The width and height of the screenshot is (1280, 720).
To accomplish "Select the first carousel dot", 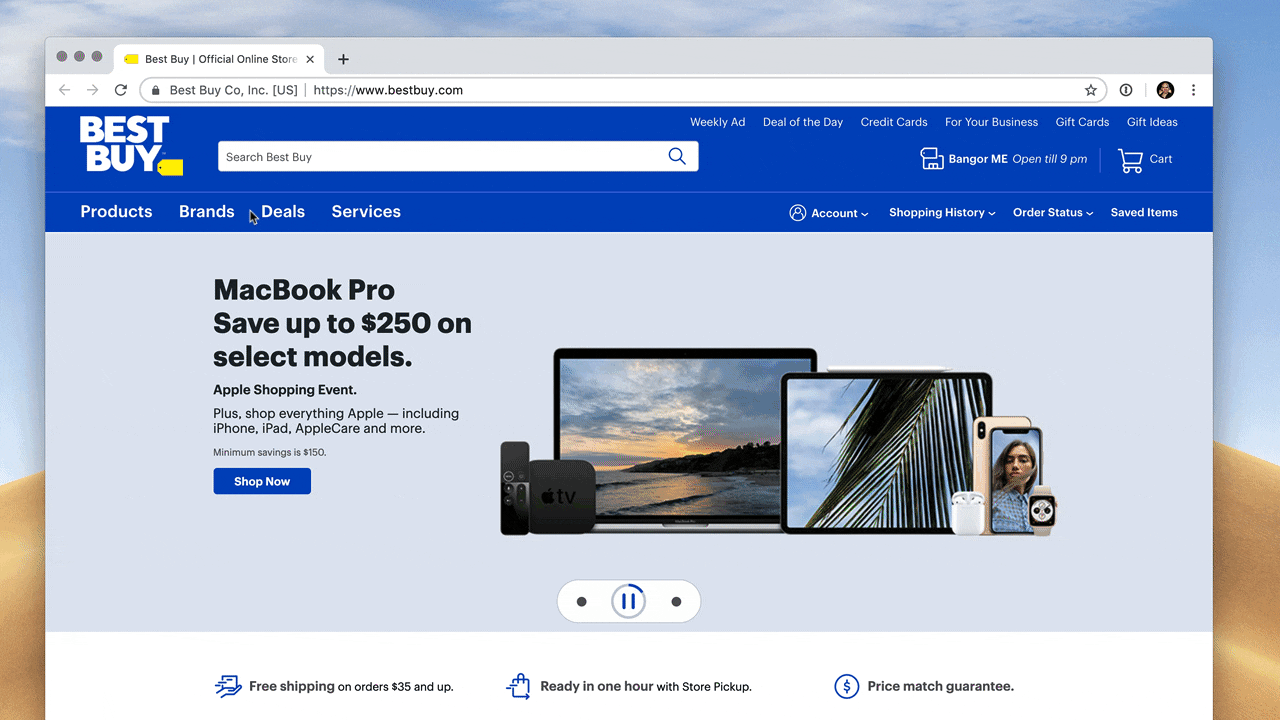I will tap(582, 602).
